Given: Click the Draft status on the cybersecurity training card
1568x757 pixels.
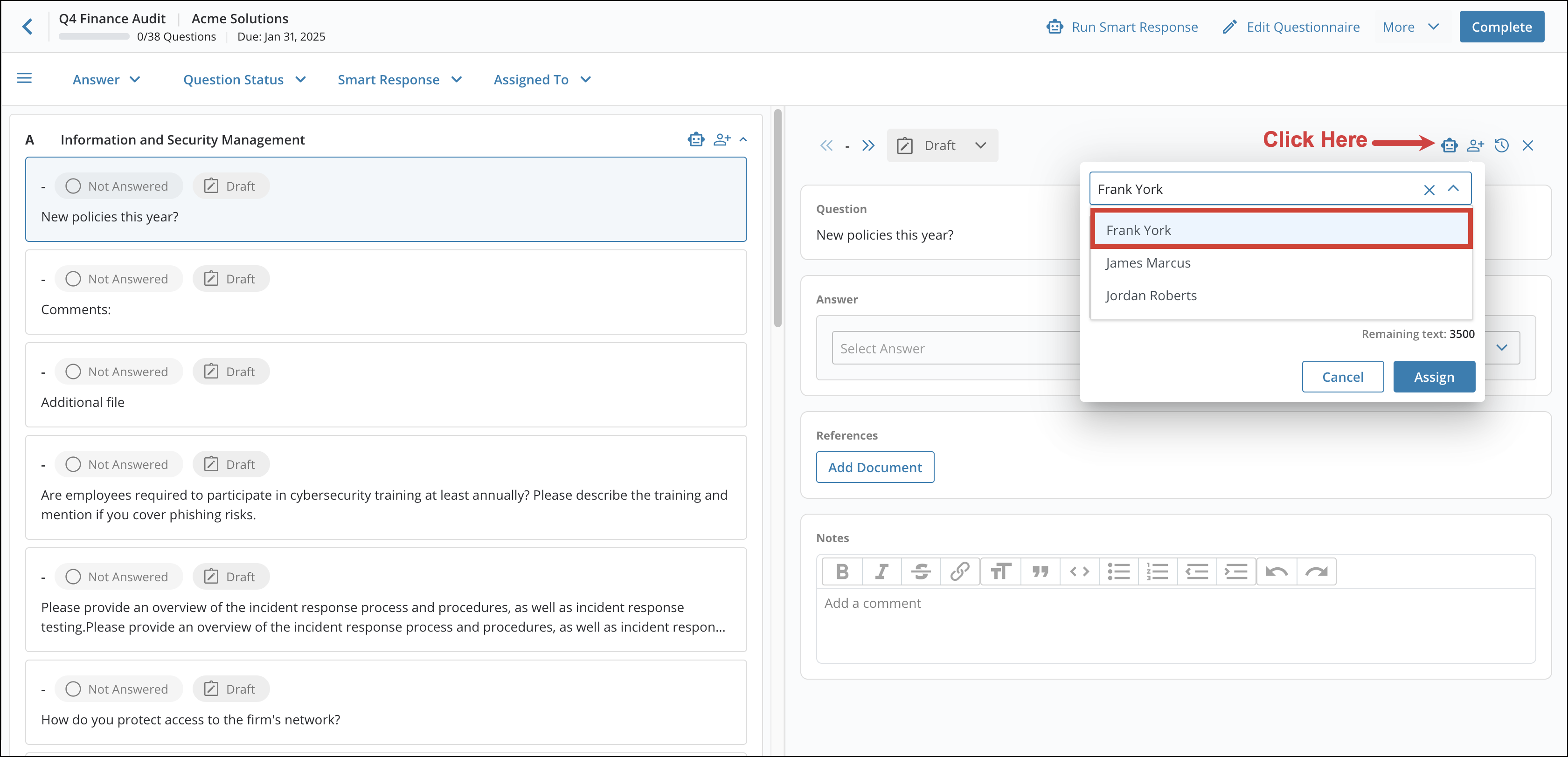Looking at the screenshot, I should (x=231, y=464).
